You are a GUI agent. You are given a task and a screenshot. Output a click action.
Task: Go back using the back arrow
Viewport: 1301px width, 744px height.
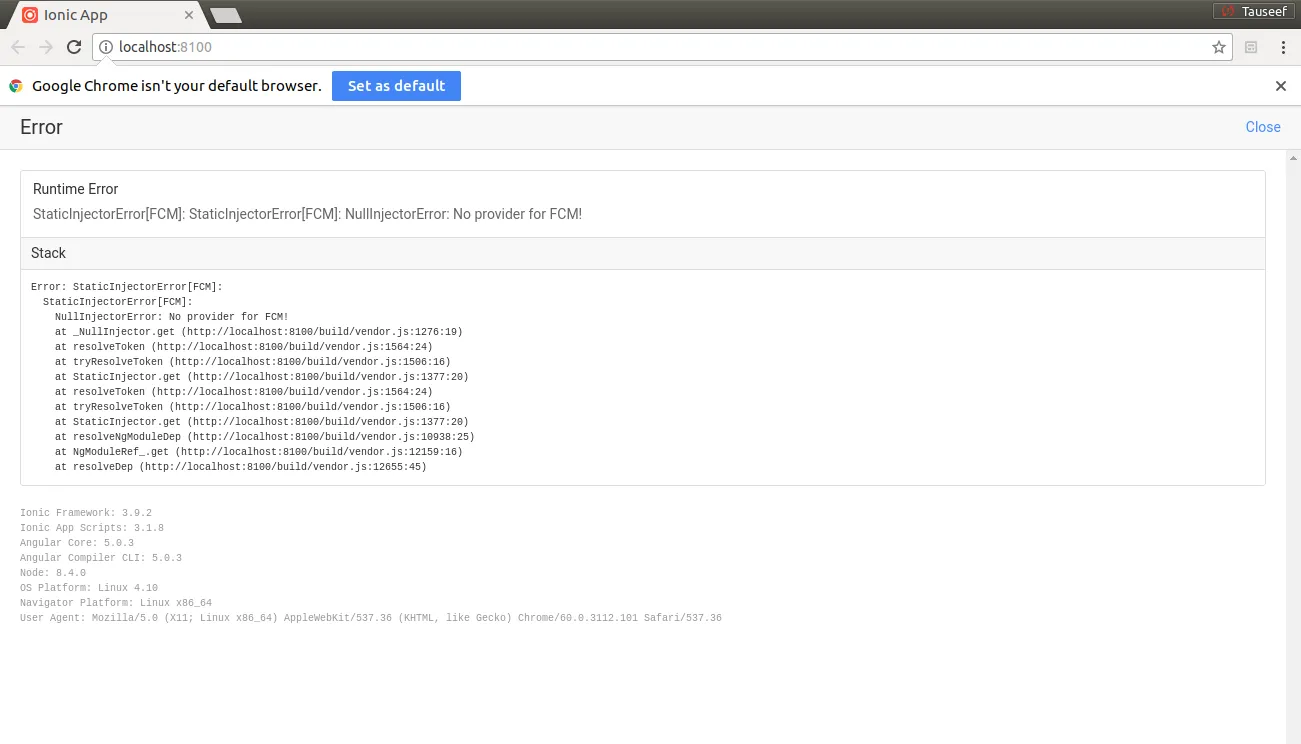click(18, 47)
